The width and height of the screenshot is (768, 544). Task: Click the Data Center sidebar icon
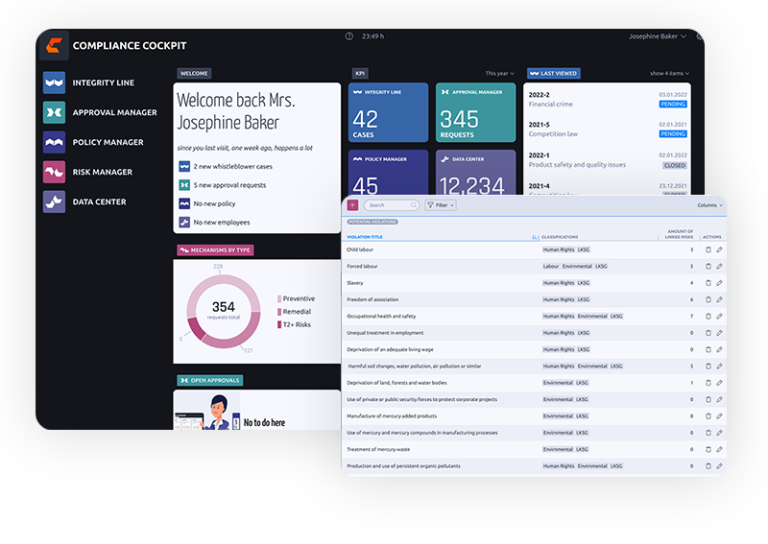point(54,202)
